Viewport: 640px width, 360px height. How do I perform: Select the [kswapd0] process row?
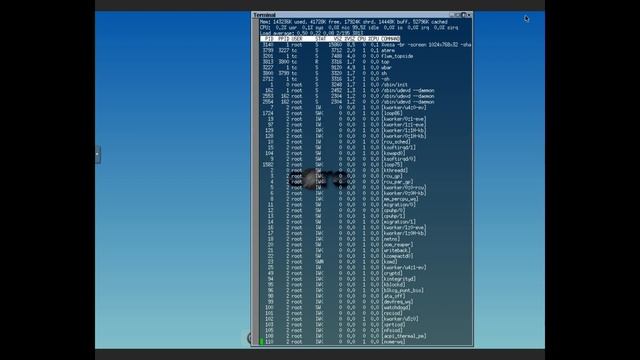365,153
